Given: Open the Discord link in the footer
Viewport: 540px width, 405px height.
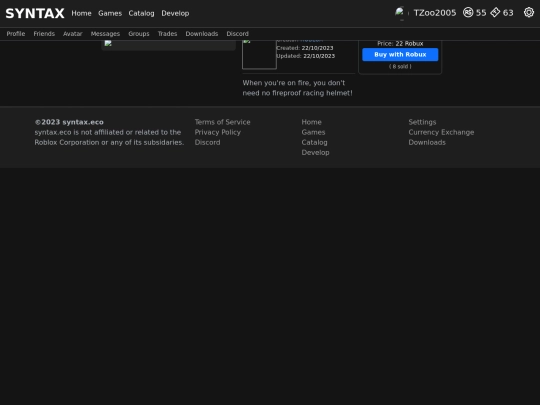Looking at the screenshot, I should pos(207,142).
